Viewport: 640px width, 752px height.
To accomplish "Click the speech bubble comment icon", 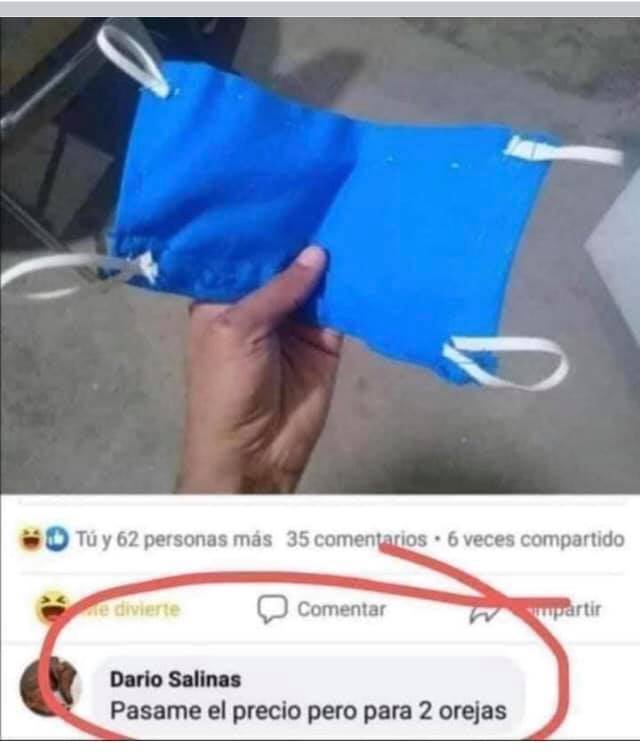I will (x=273, y=609).
